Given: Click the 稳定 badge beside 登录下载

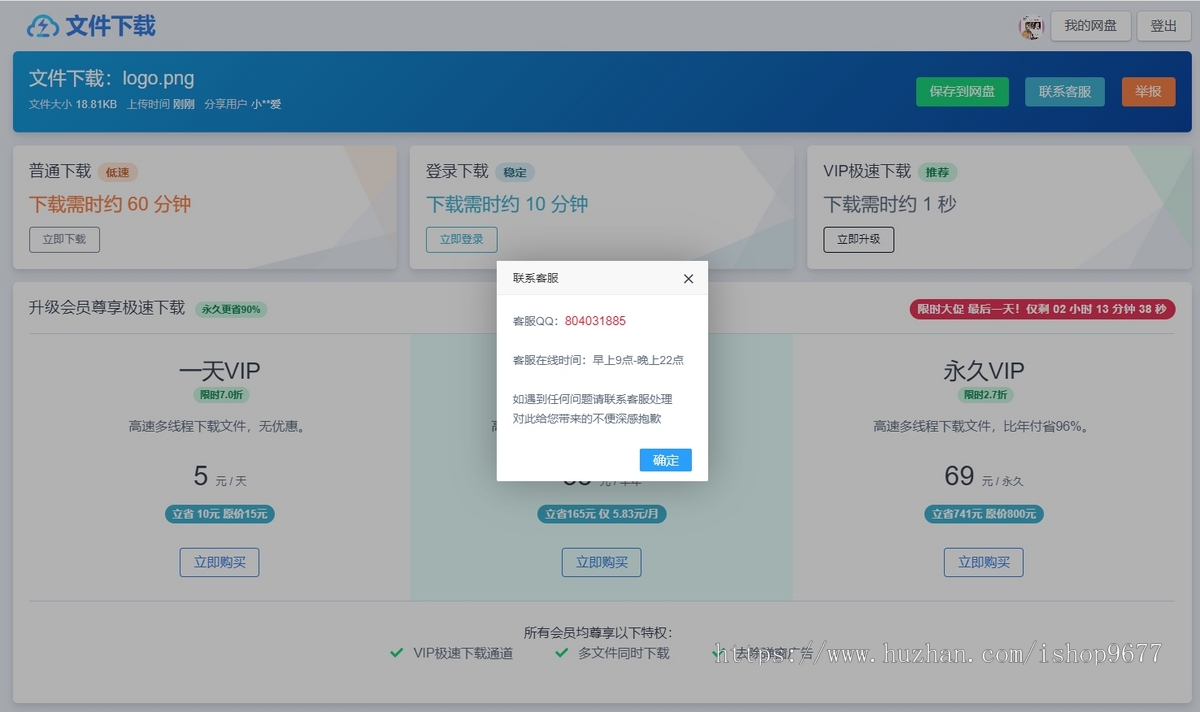Looking at the screenshot, I should pos(515,172).
